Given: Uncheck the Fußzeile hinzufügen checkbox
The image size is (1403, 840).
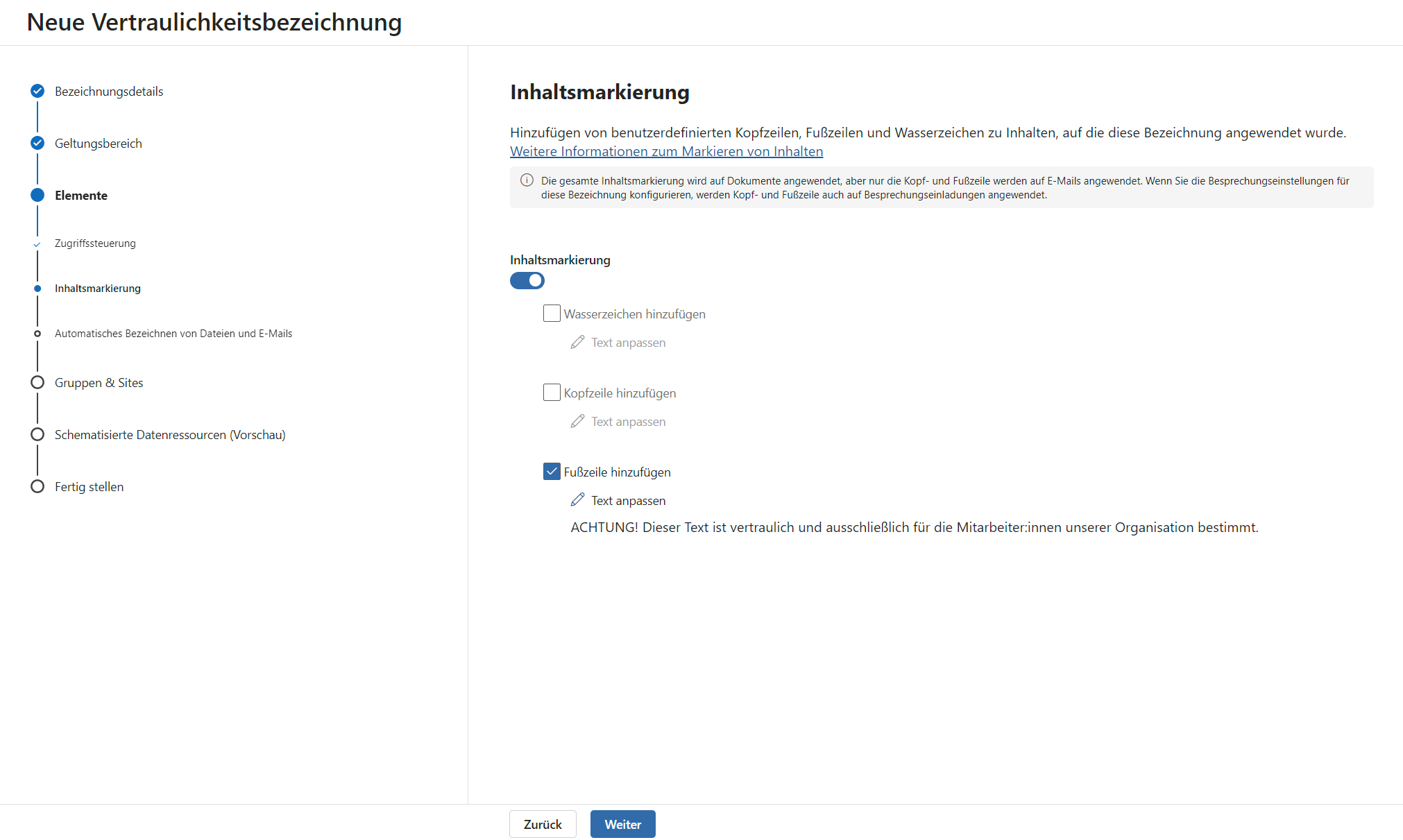Looking at the screenshot, I should 552,472.
